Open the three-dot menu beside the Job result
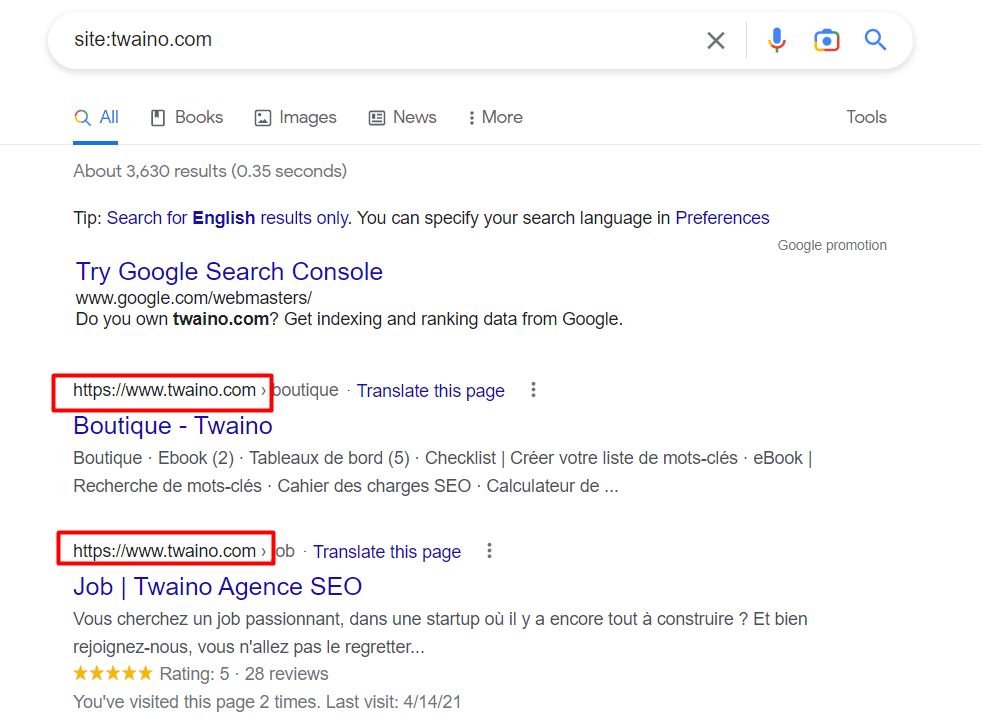Screen dimensions: 981x721 pos(489,550)
